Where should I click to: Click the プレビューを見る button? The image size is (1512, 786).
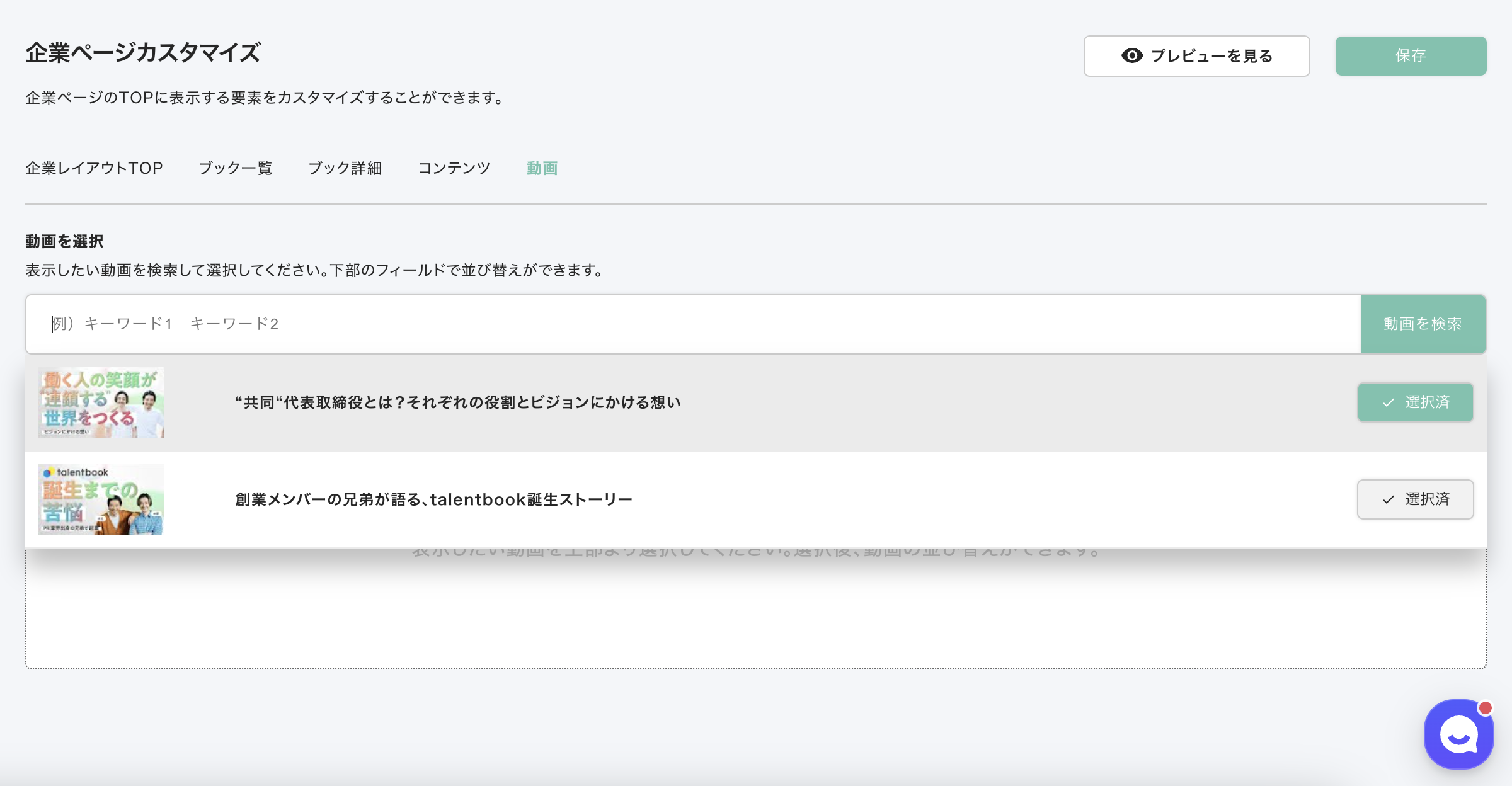[x=1196, y=56]
